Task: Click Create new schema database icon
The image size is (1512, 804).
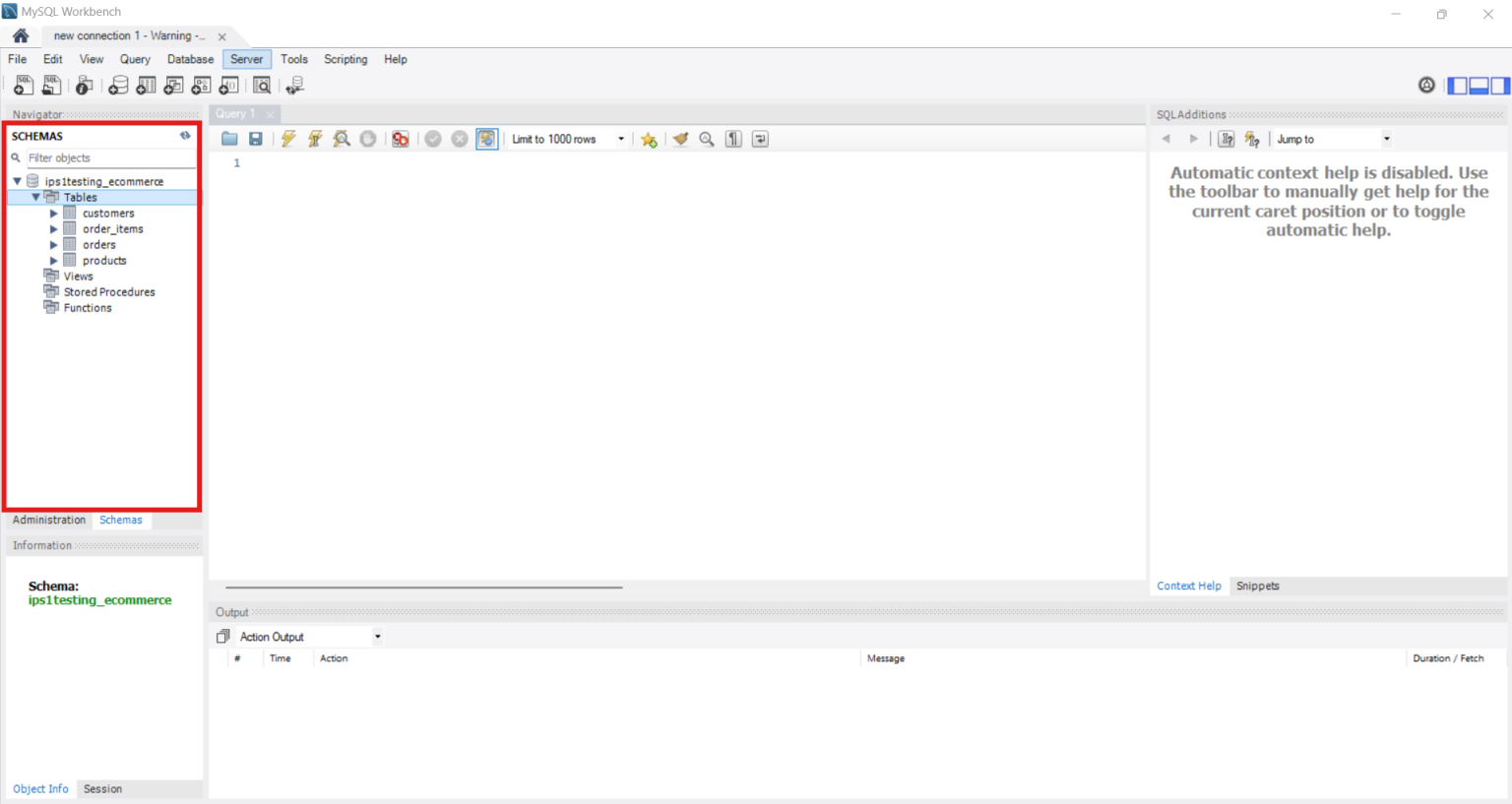Action: coord(118,86)
